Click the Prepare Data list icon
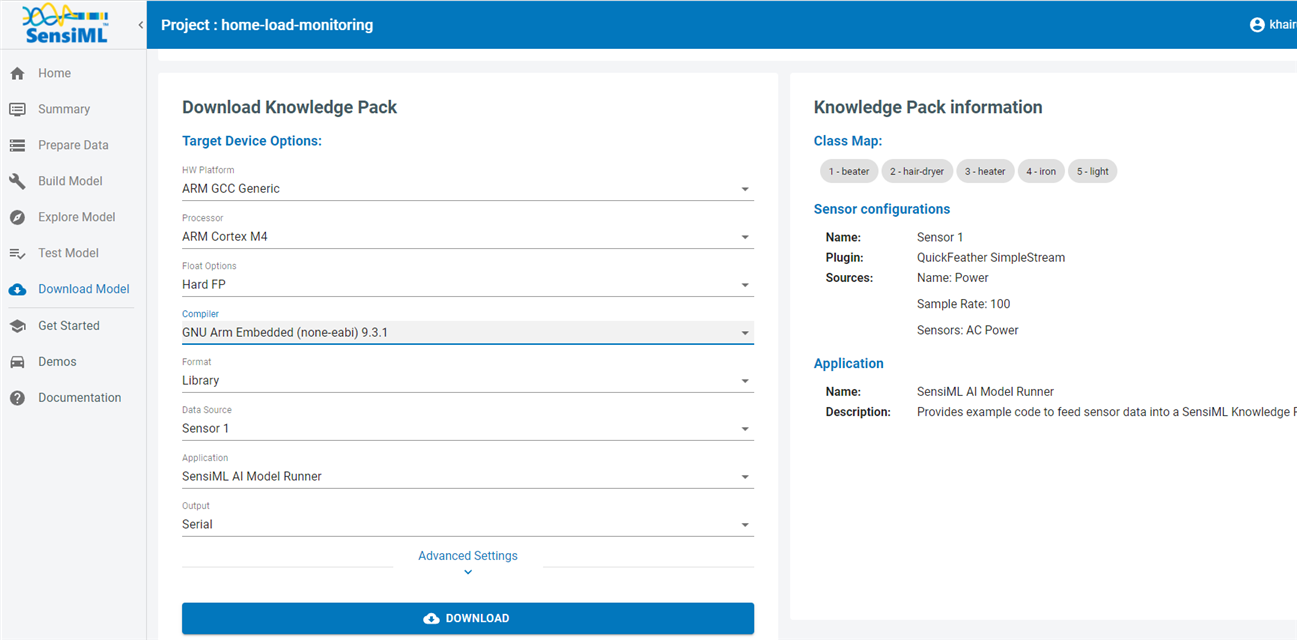The height and width of the screenshot is (640, 1297). coord(17,145)
